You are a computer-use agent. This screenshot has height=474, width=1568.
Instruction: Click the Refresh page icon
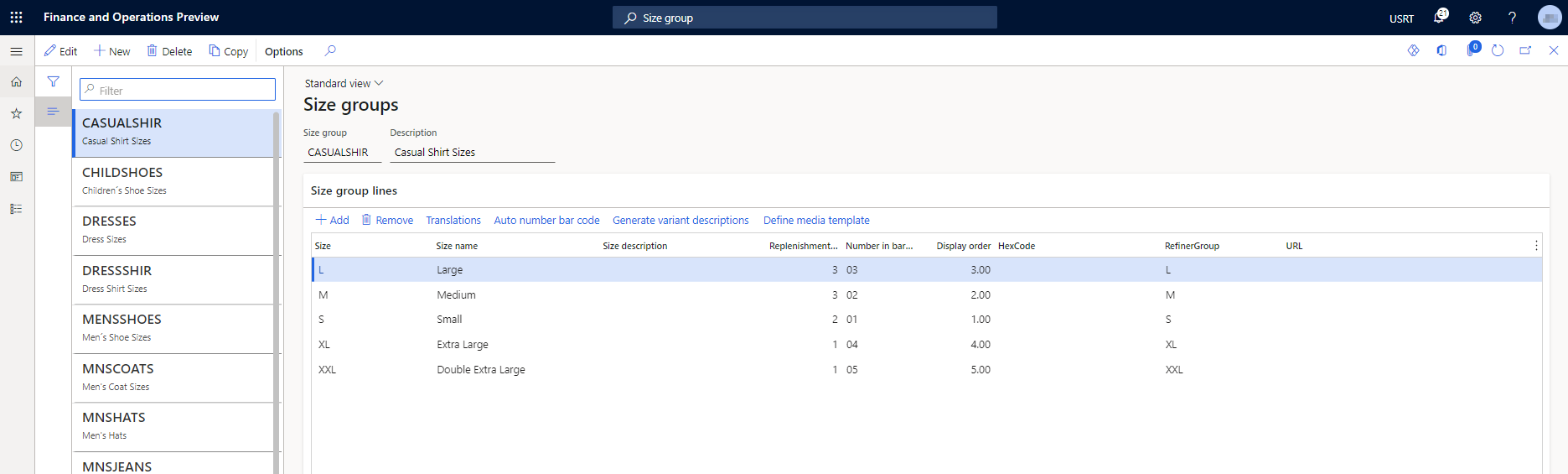point(1498,50)
